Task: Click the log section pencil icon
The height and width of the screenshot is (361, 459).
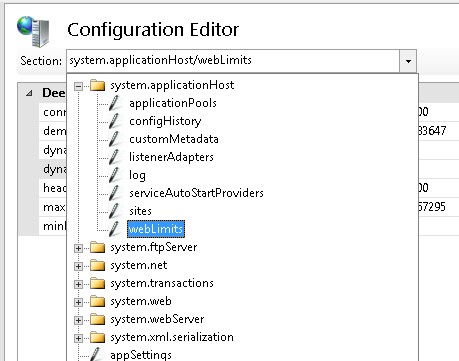Action: 115,175
